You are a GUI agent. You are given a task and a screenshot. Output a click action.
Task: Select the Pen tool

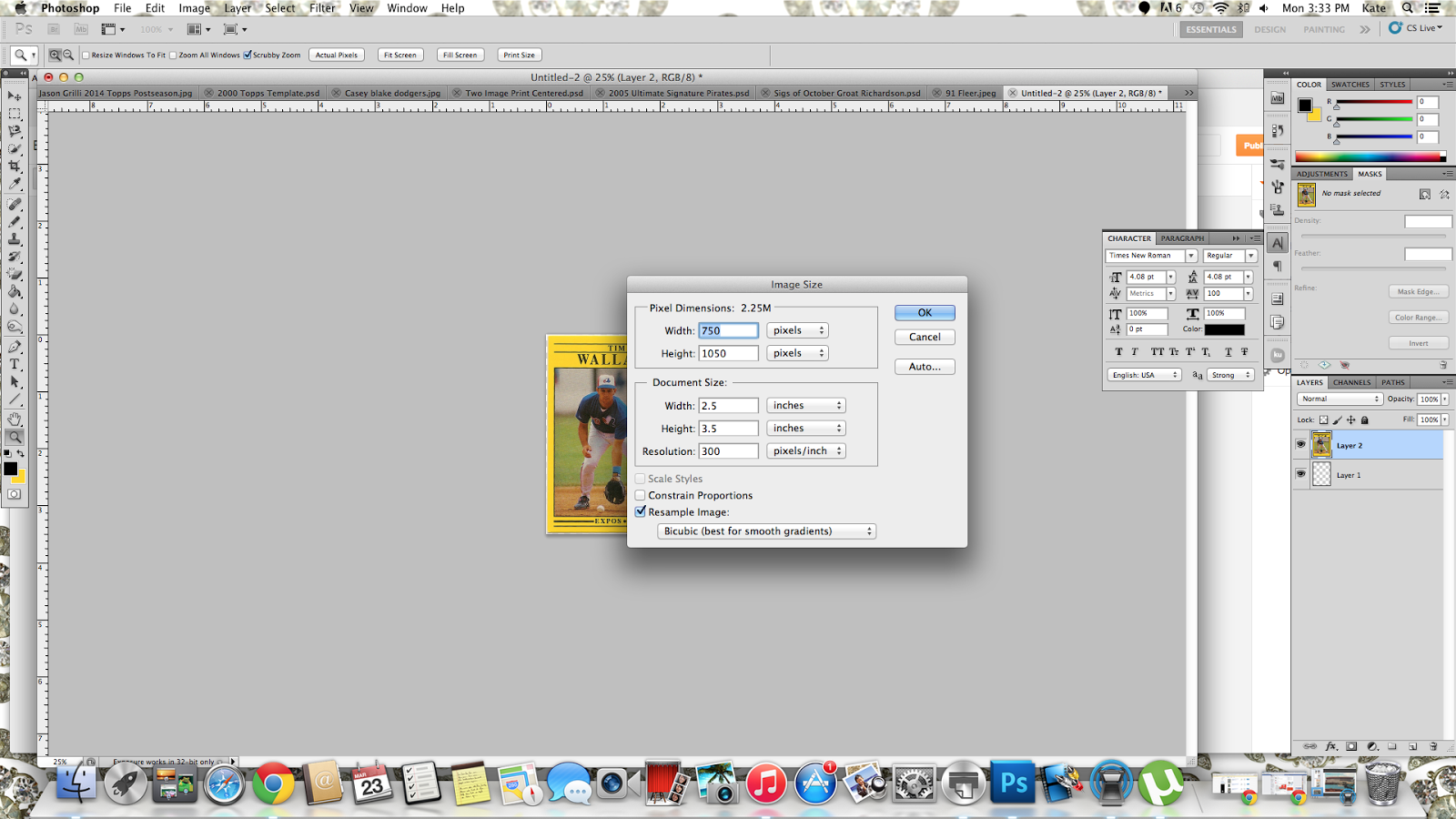pyautogui.click(x=15, y=348)
